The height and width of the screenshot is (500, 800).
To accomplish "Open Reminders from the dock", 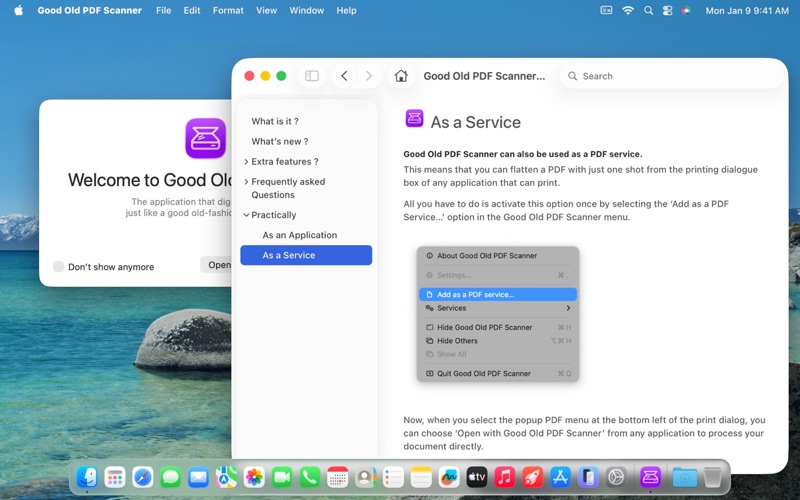I will click(393, 478).
